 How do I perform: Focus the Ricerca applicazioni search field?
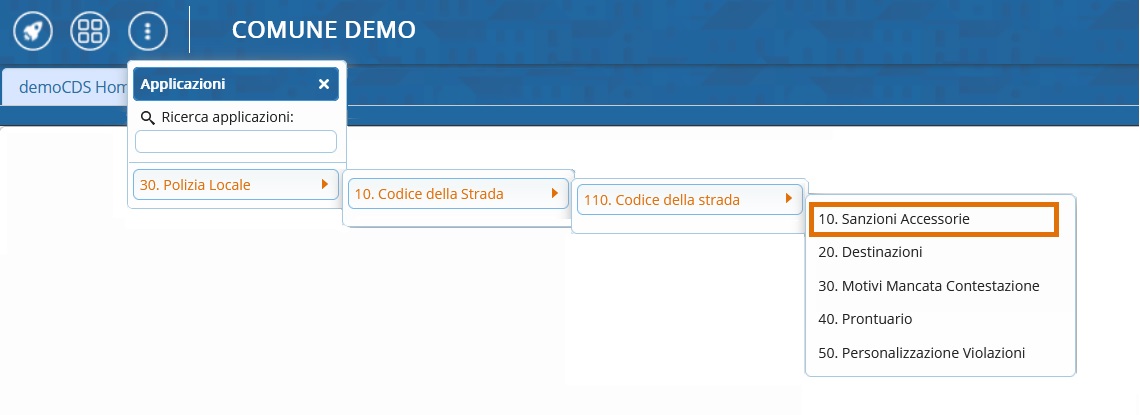[236, 142]
